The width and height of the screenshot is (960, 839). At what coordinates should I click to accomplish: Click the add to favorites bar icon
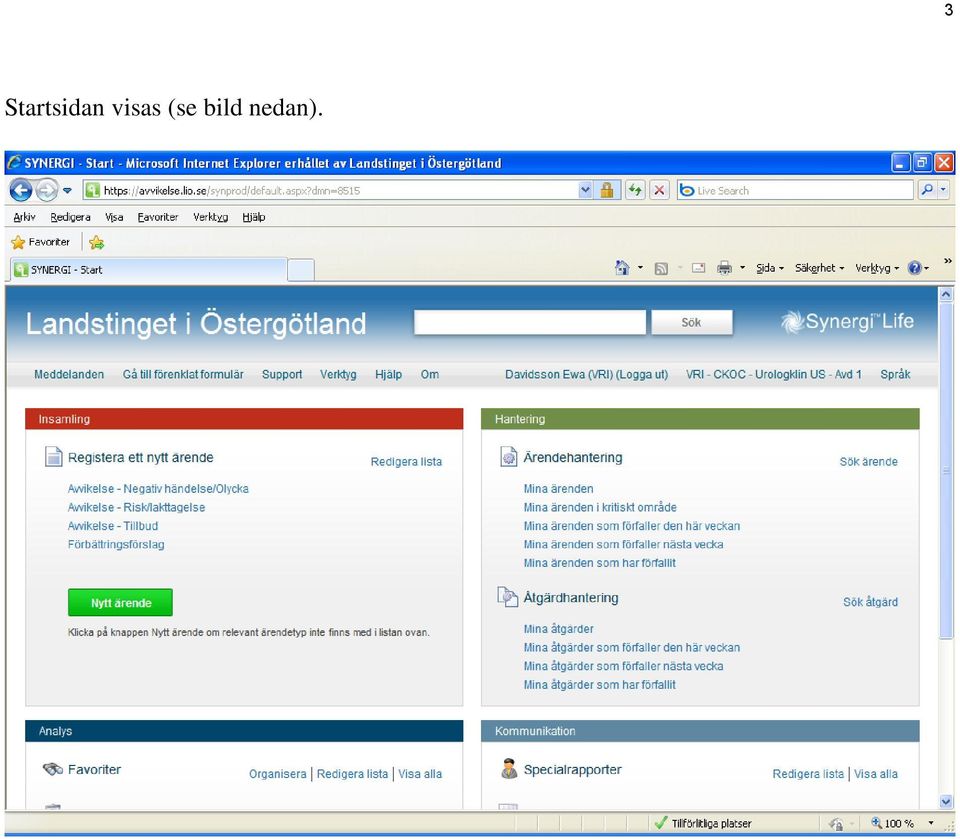(96, 243)
